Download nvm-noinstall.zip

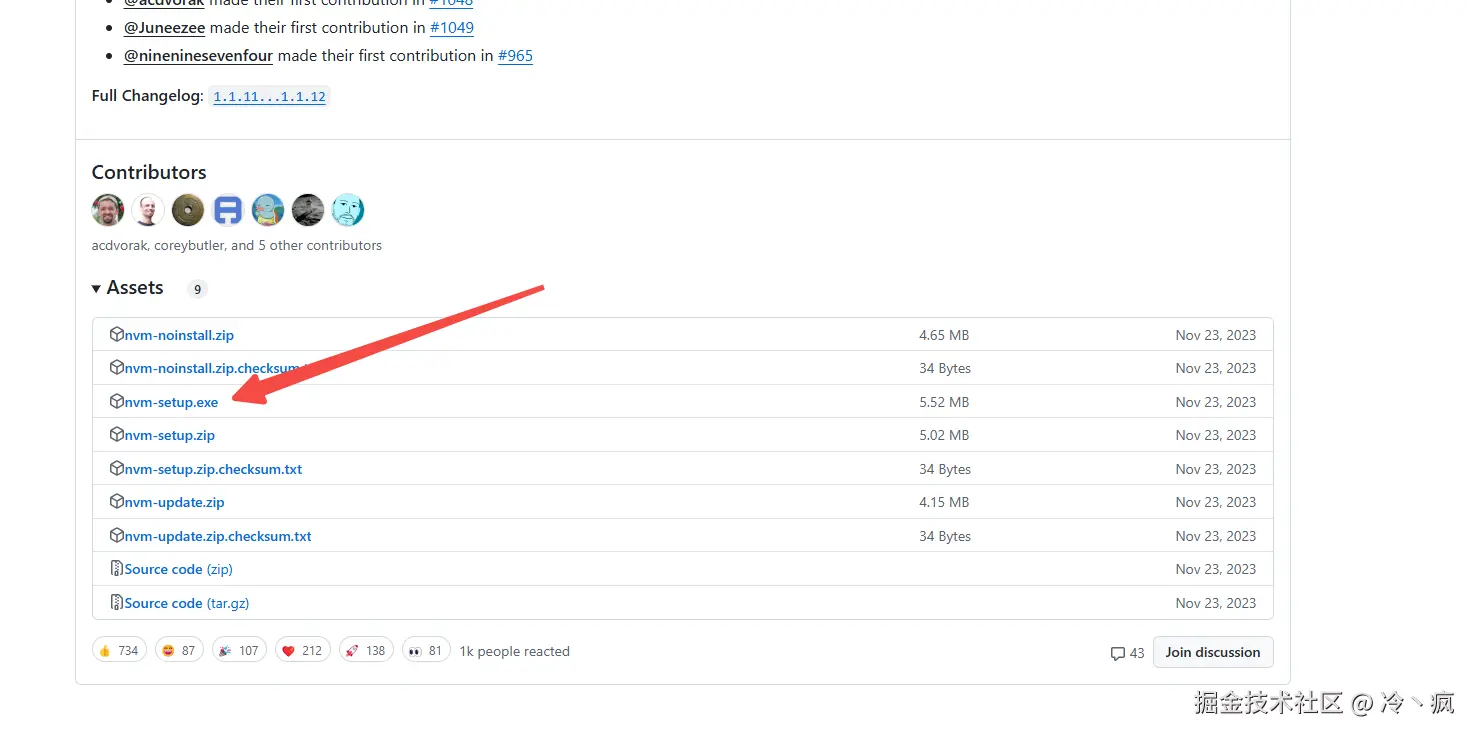pos(179,335)
